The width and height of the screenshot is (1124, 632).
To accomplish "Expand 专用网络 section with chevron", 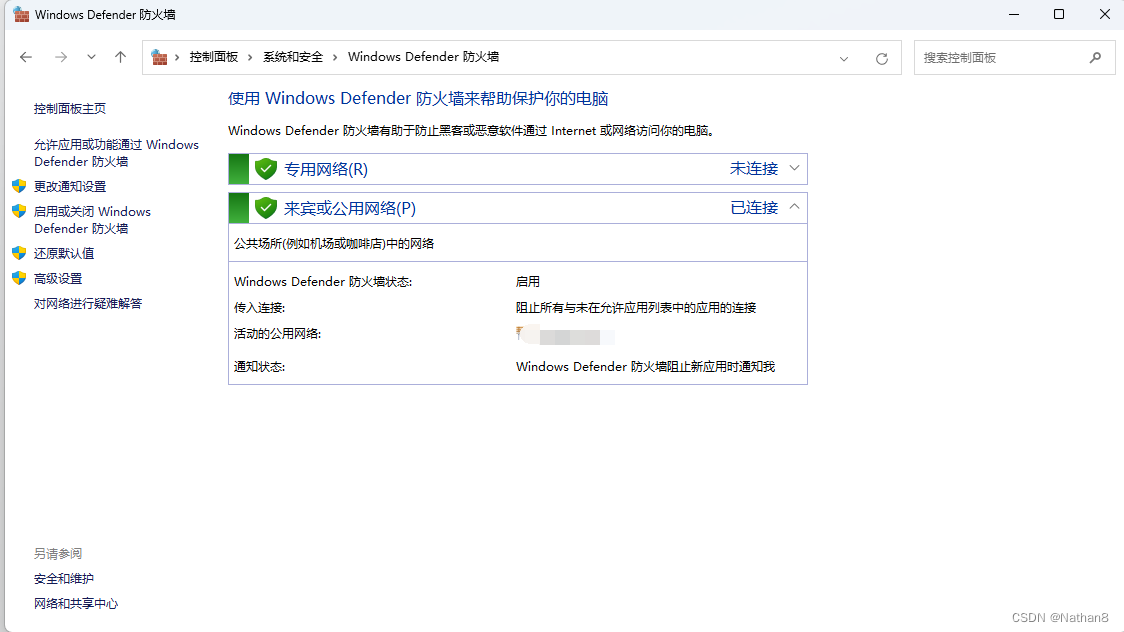I will tap(794, 168).
